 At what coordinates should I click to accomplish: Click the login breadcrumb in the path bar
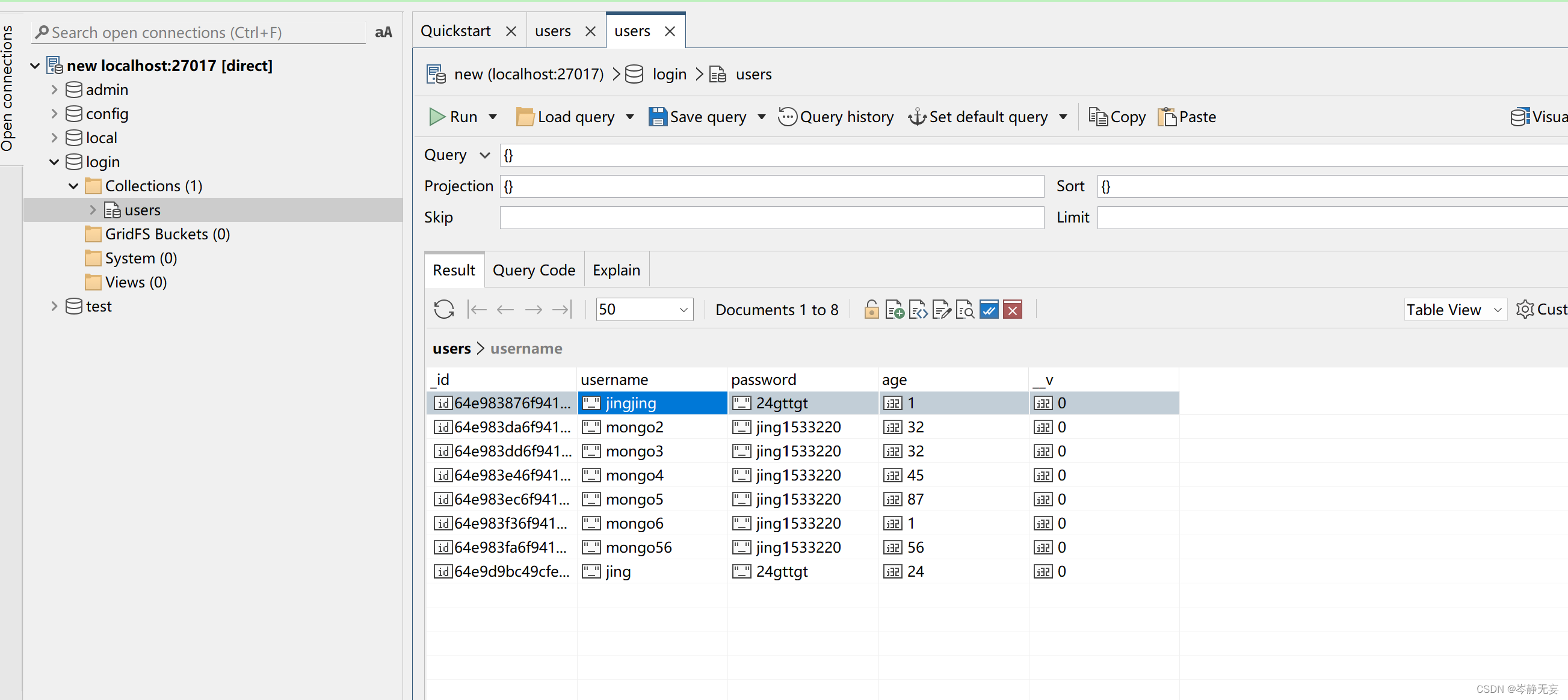pos(669,74)
